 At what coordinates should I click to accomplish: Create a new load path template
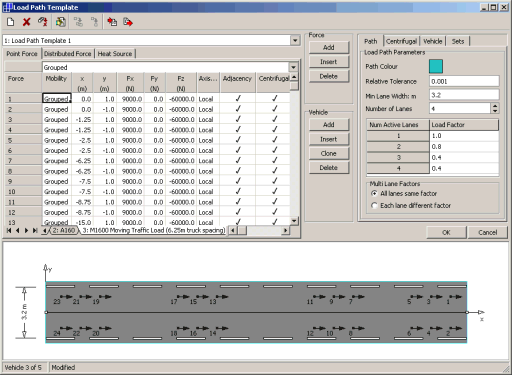[11, 22]
